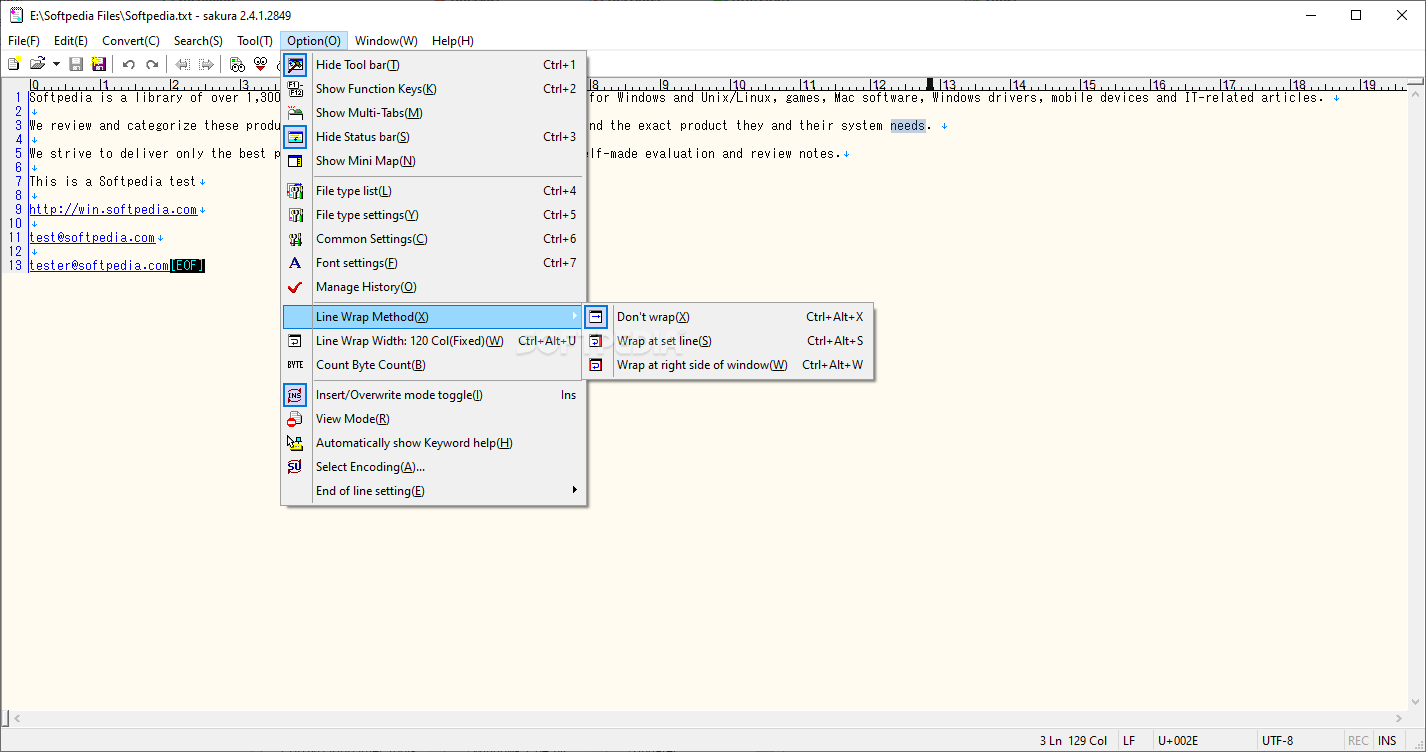
Task: Open the Help(H) menu
Action: [x=453, y=41]
